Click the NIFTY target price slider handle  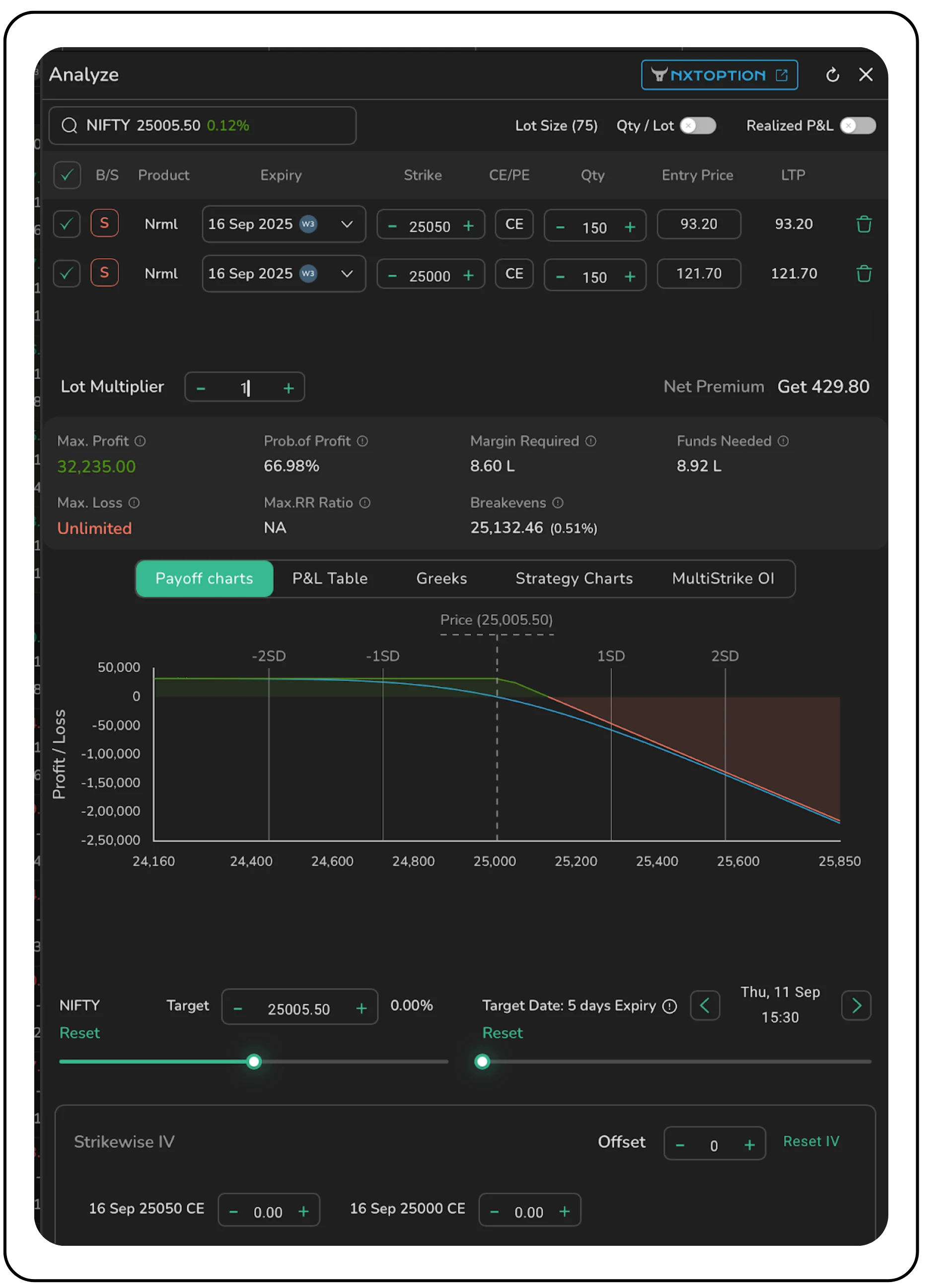(x=254, y=1062)
